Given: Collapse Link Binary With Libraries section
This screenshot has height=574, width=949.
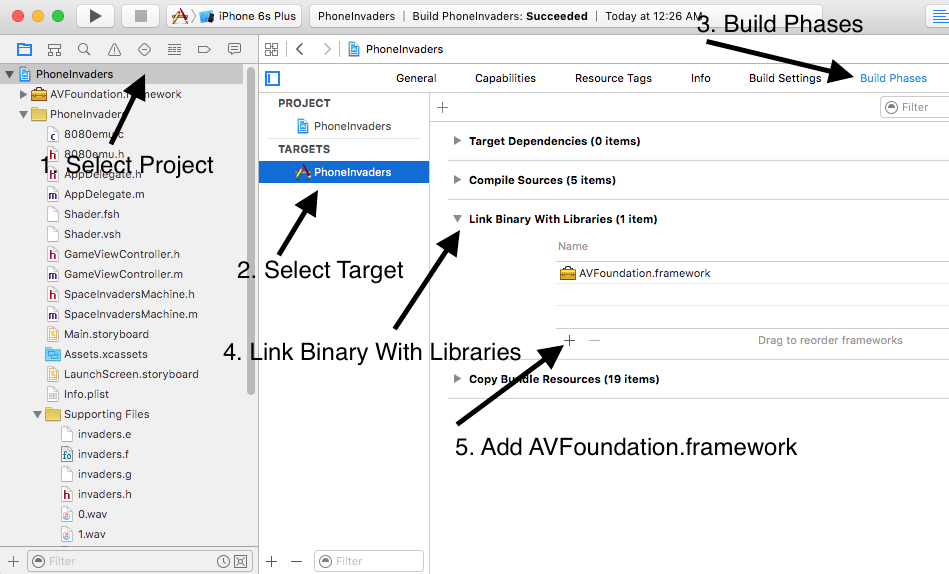Looking at the screenshot, I should point(458,219).
